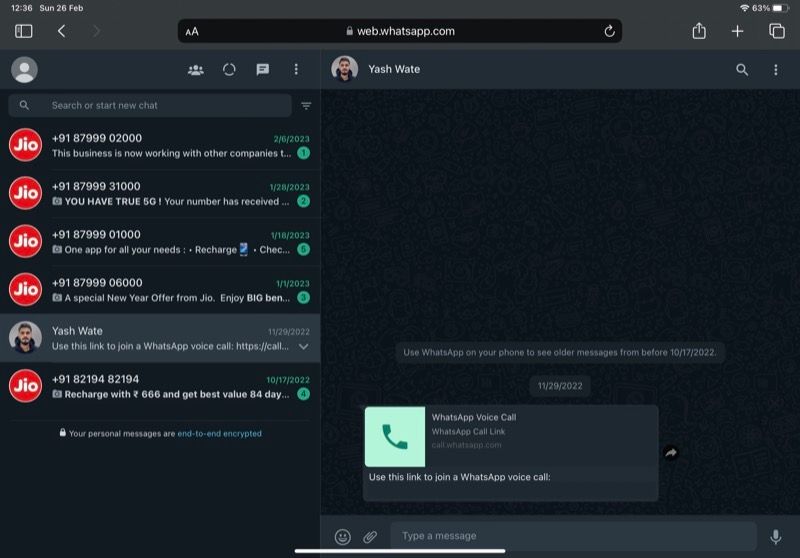Go back to previous page
Screen dimensions: 800x558
(x=61, y=31)
